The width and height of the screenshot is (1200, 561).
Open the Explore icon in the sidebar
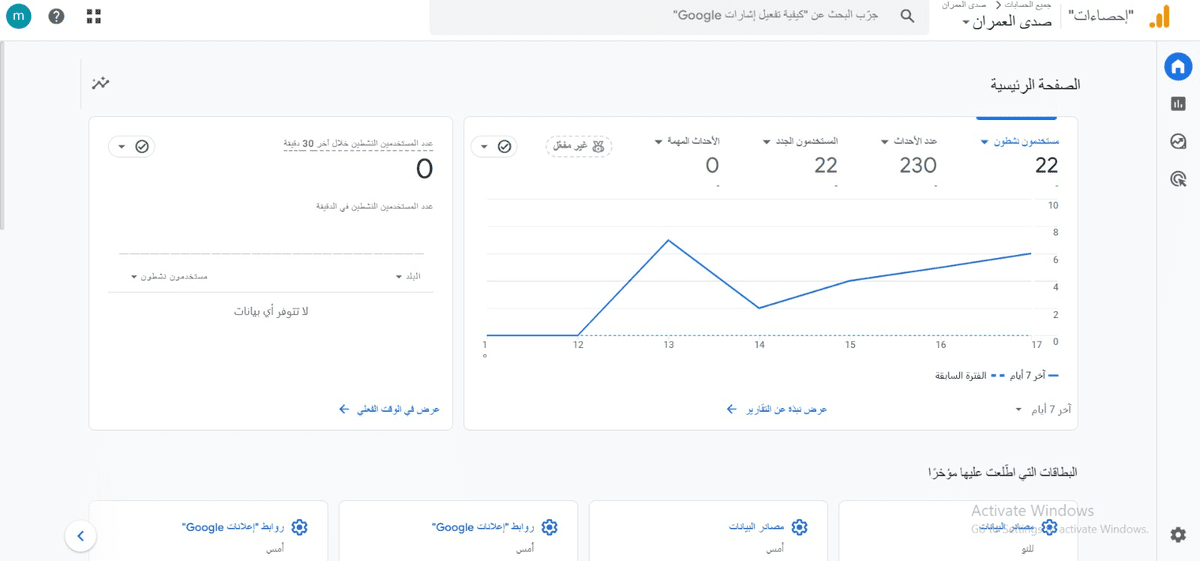pyautogui.click(x=1178, y=142)
